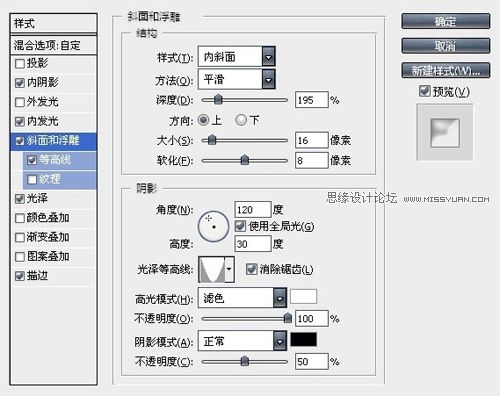Image resolution: width=500 pixels, height=396 pixels.
Task: Click the shadow opacity field showing 50
Action: tap(312, 361)
